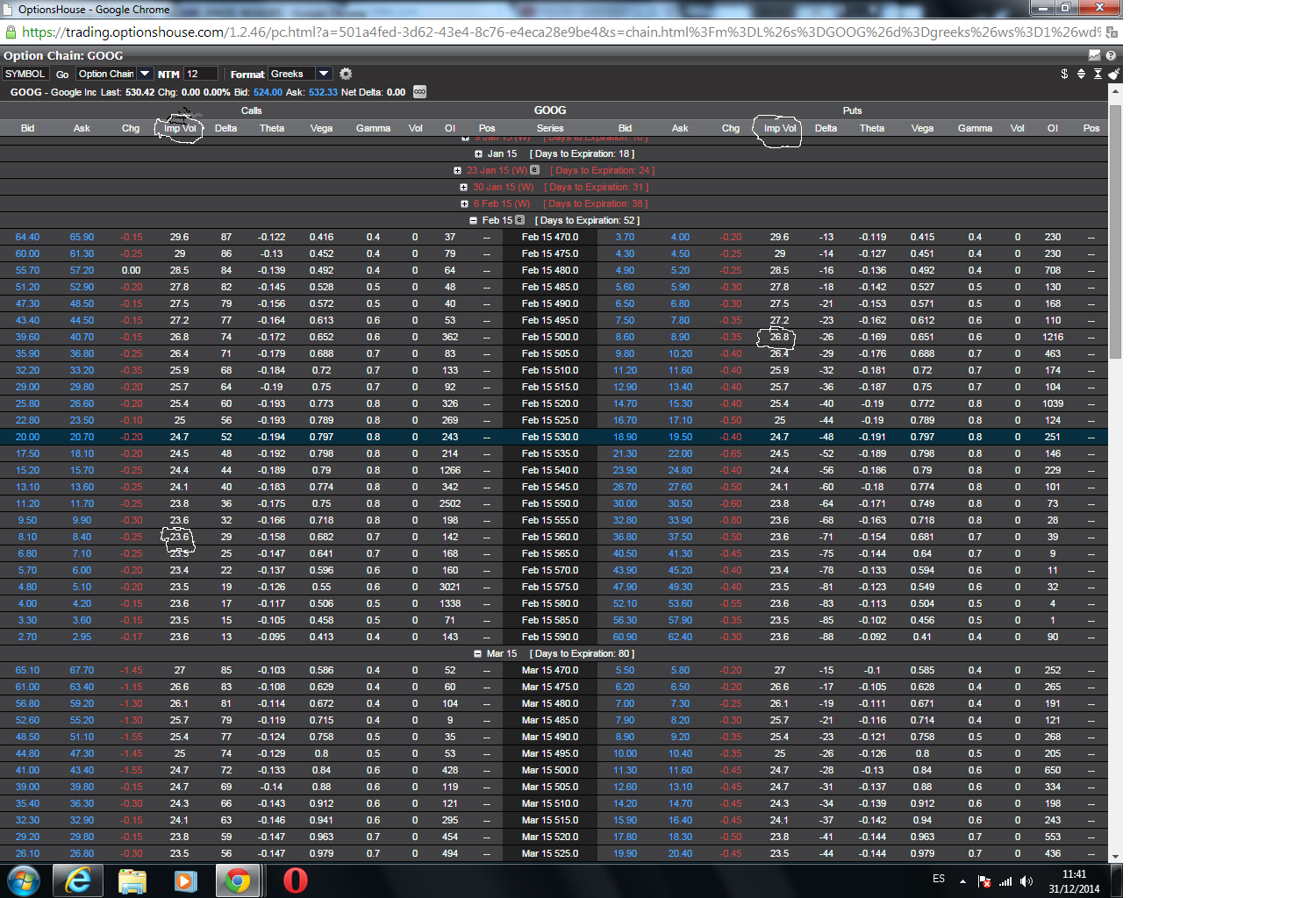Click the green padlock in address bar
Screen dimensions: 1316x898
(11, 32)
